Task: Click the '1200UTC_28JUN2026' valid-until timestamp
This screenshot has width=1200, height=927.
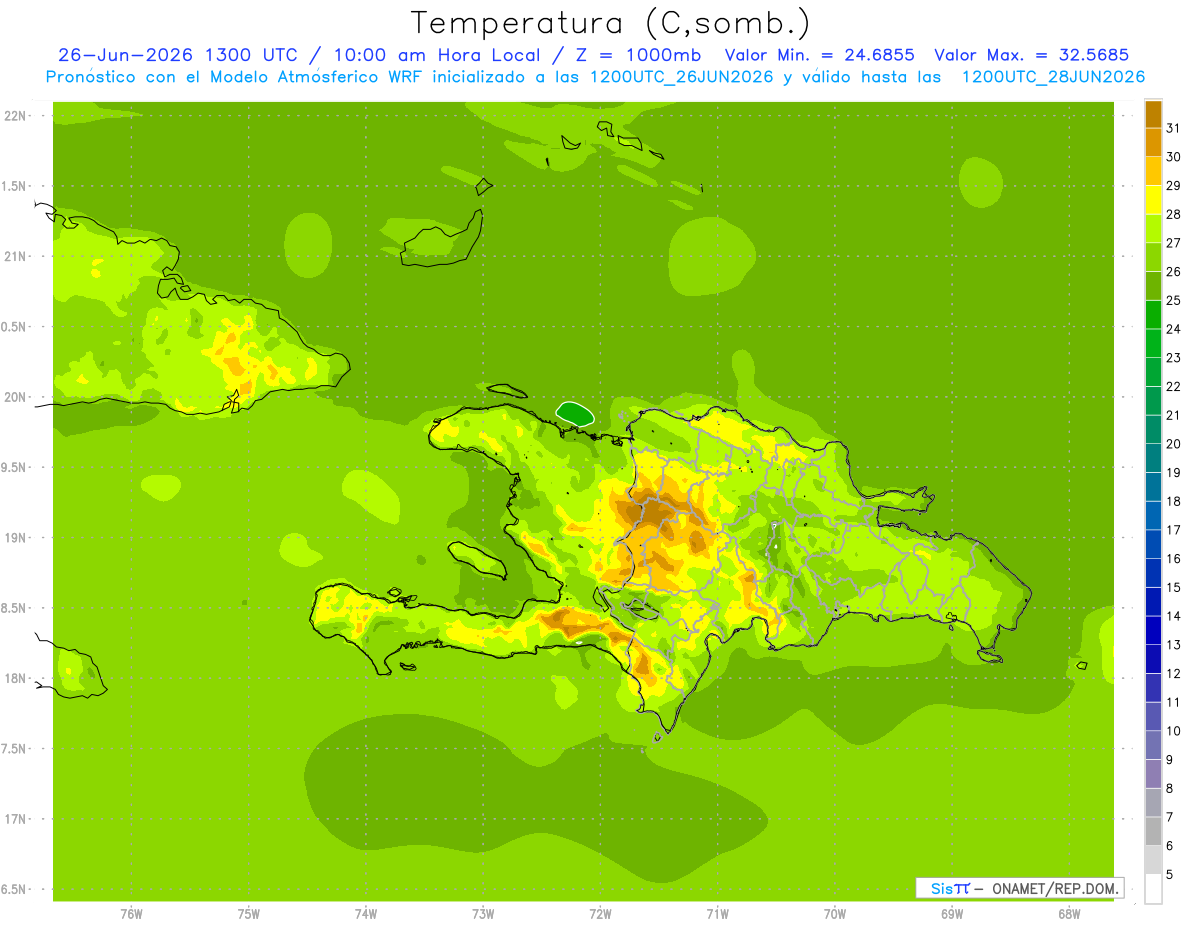Action: 1053,77
